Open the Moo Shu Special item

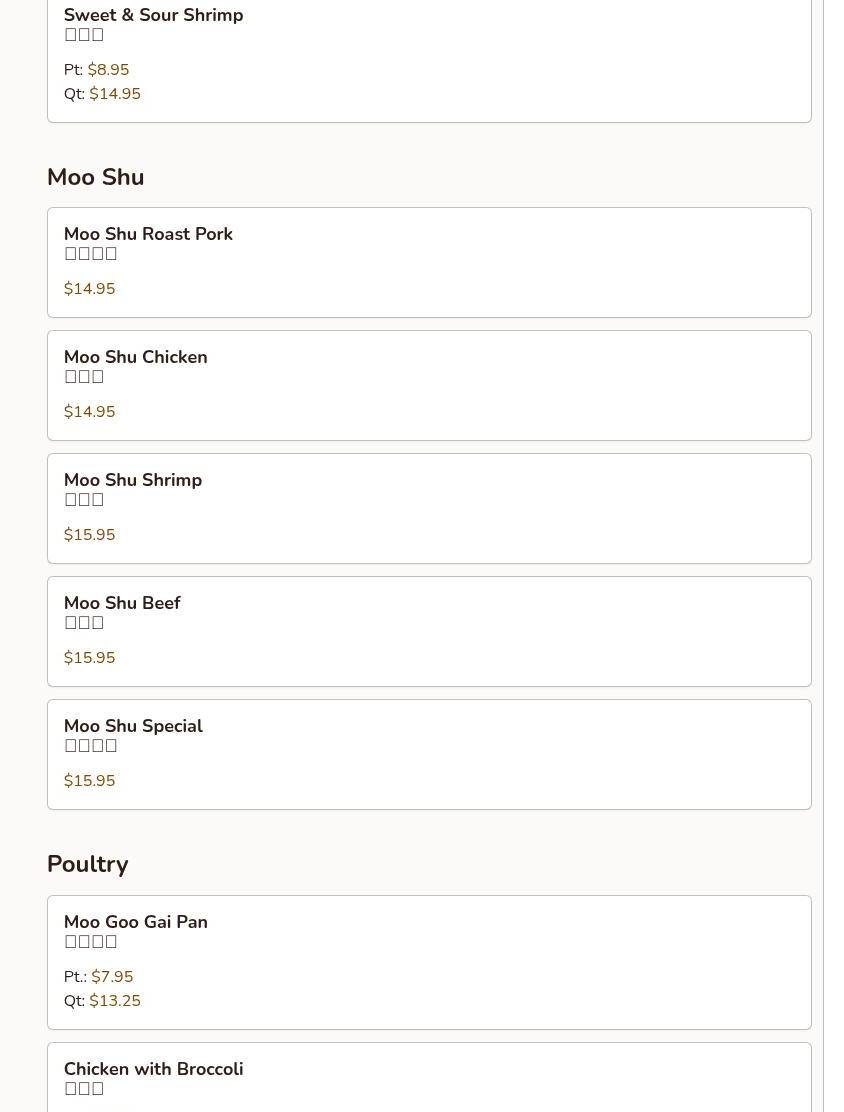(x=133, y=726)
